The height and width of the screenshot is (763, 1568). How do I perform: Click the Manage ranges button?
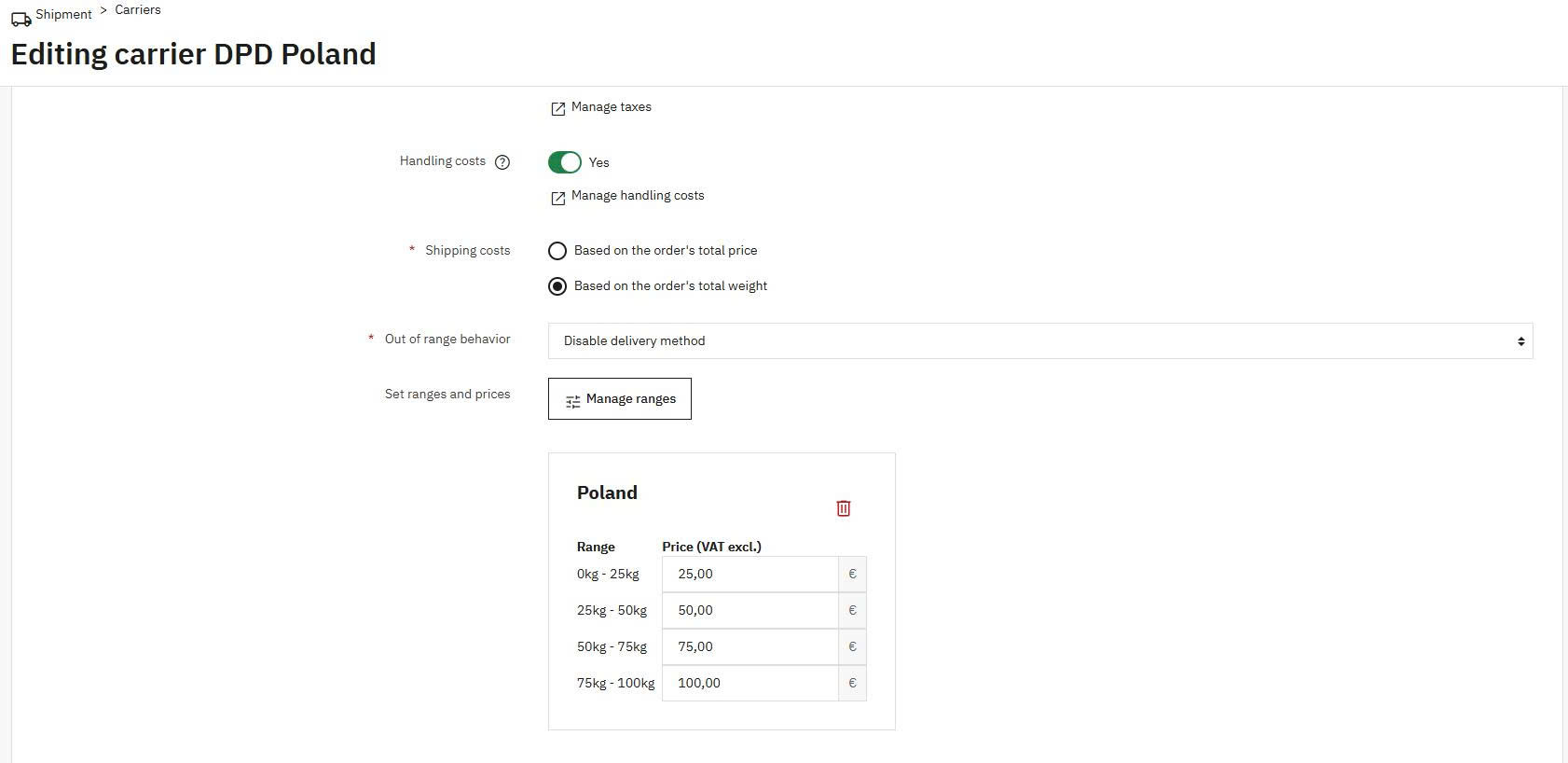pyautogui.click(x=620, y=399)
